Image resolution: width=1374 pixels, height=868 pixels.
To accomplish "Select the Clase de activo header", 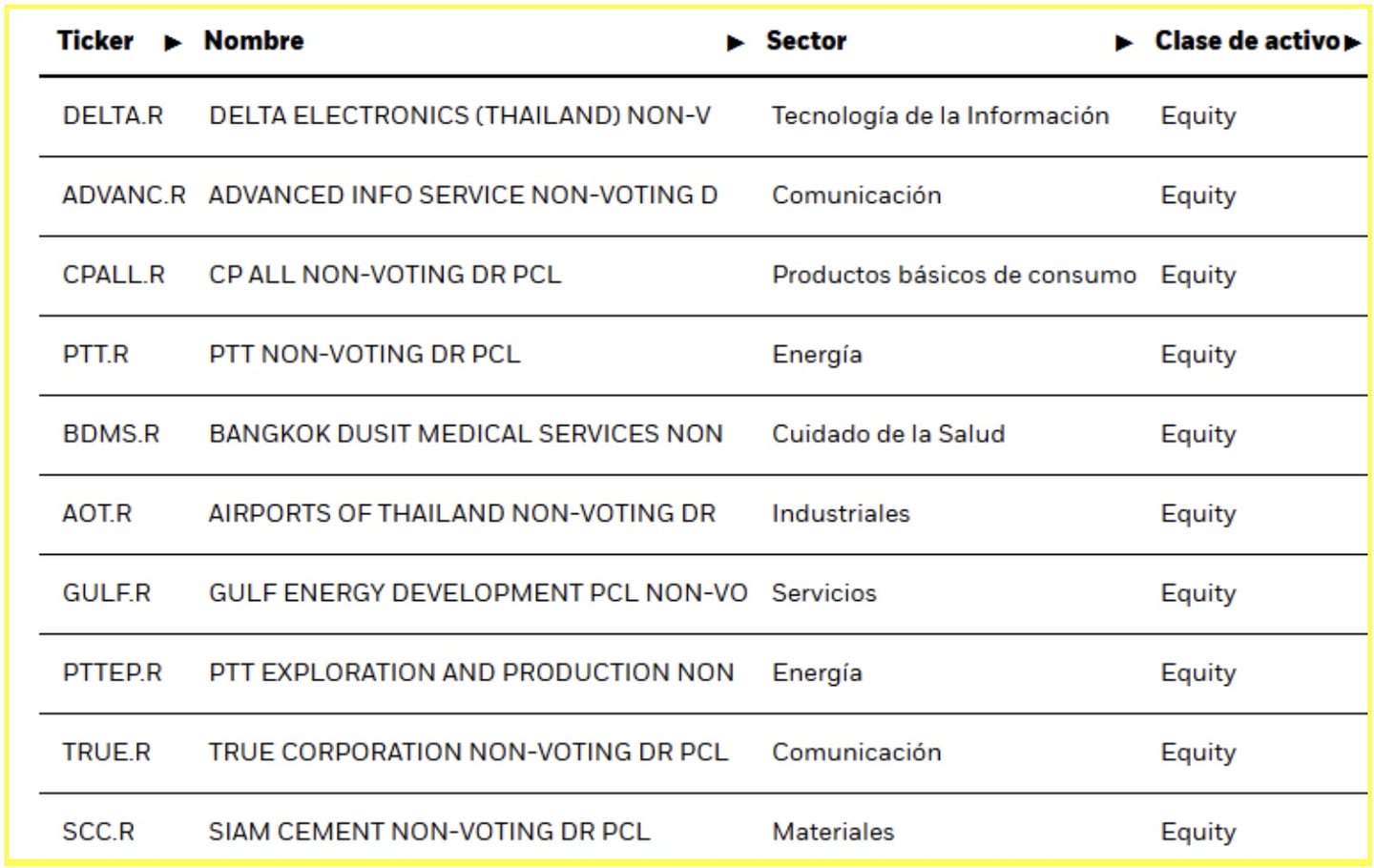I will [1246, 41].
